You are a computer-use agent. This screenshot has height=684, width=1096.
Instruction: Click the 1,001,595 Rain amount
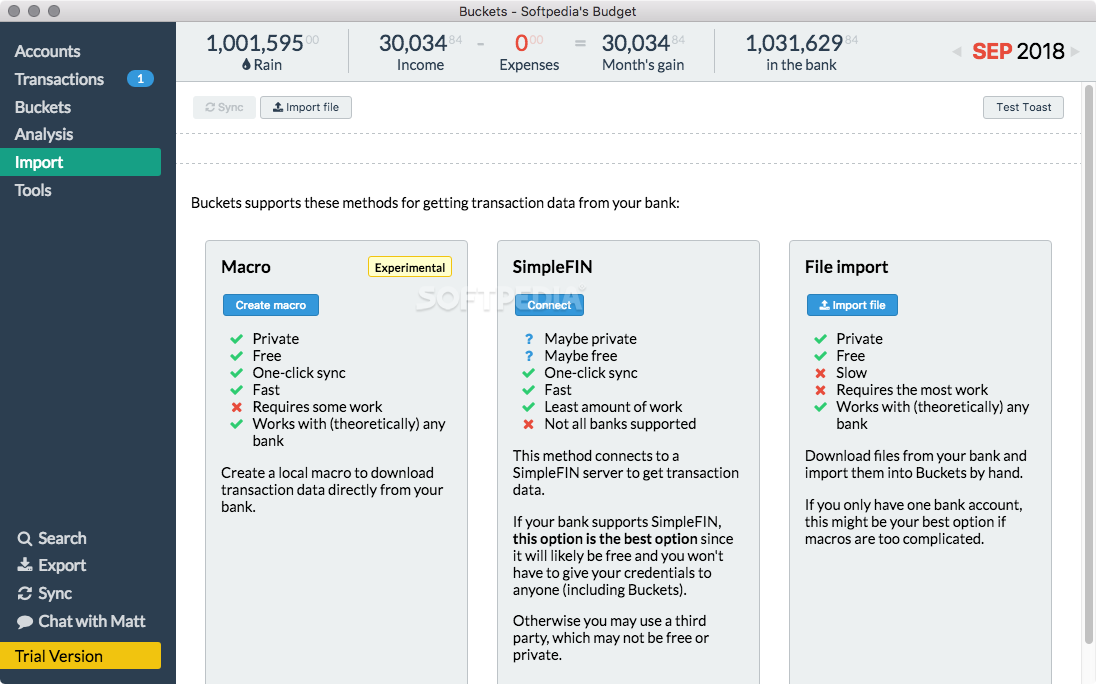point(262,43)
